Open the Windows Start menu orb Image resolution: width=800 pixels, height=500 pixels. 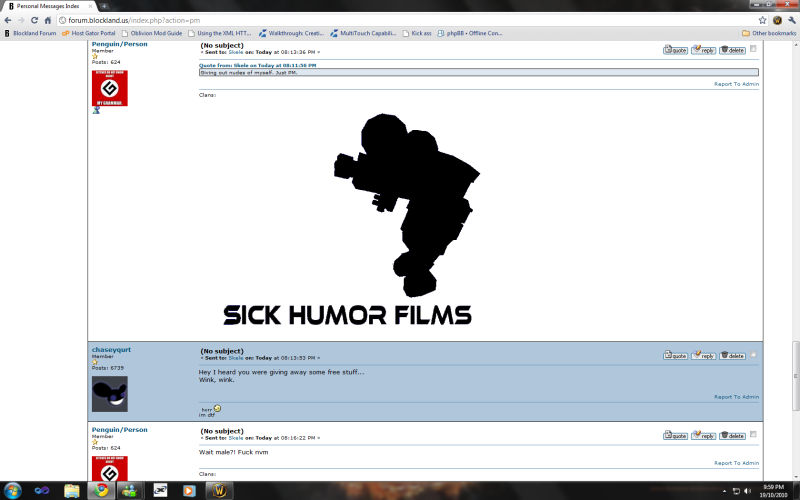(12, 491)
